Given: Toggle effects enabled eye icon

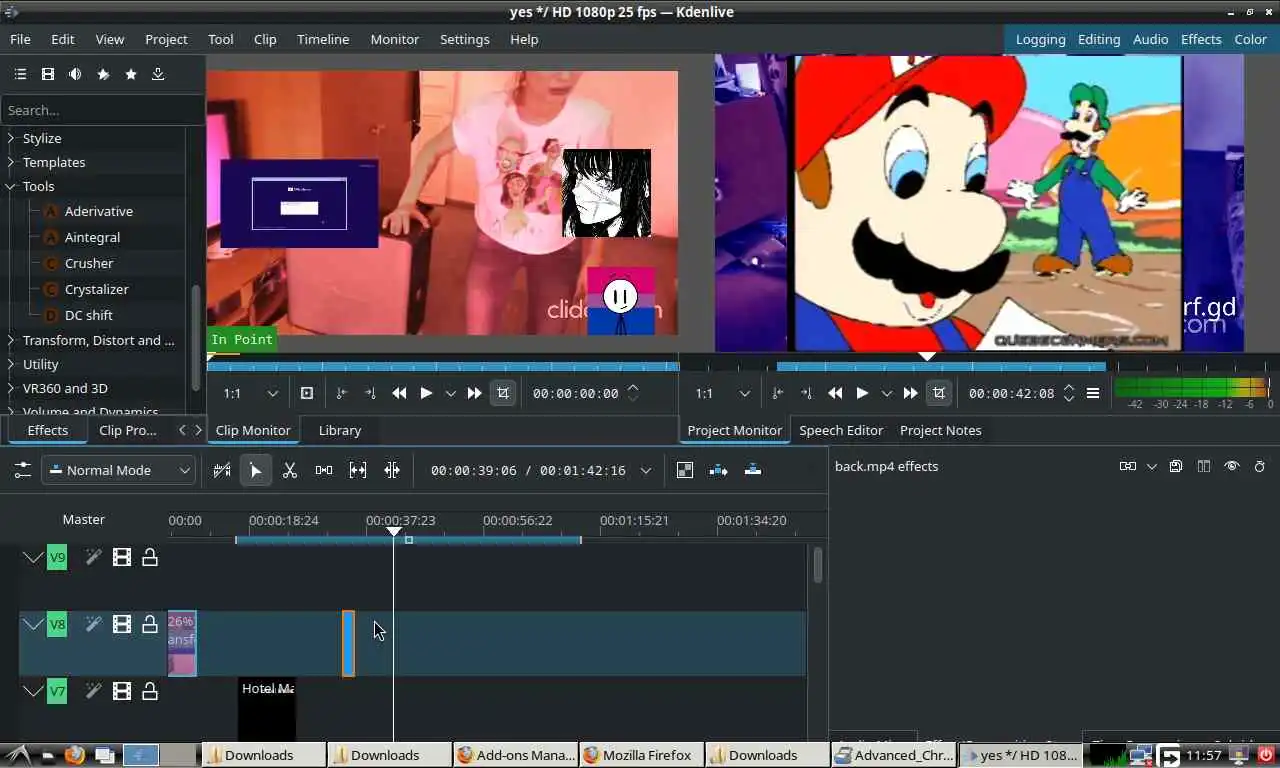Looking at the screenshot, I should (1232, 466).
